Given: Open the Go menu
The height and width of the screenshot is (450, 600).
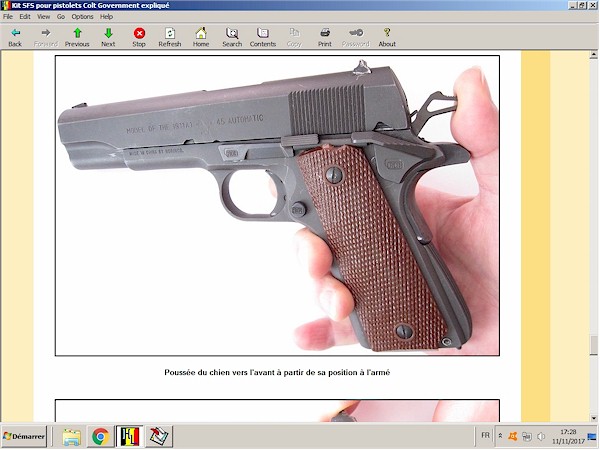Looking at the screenshot, I should (61, 16).
